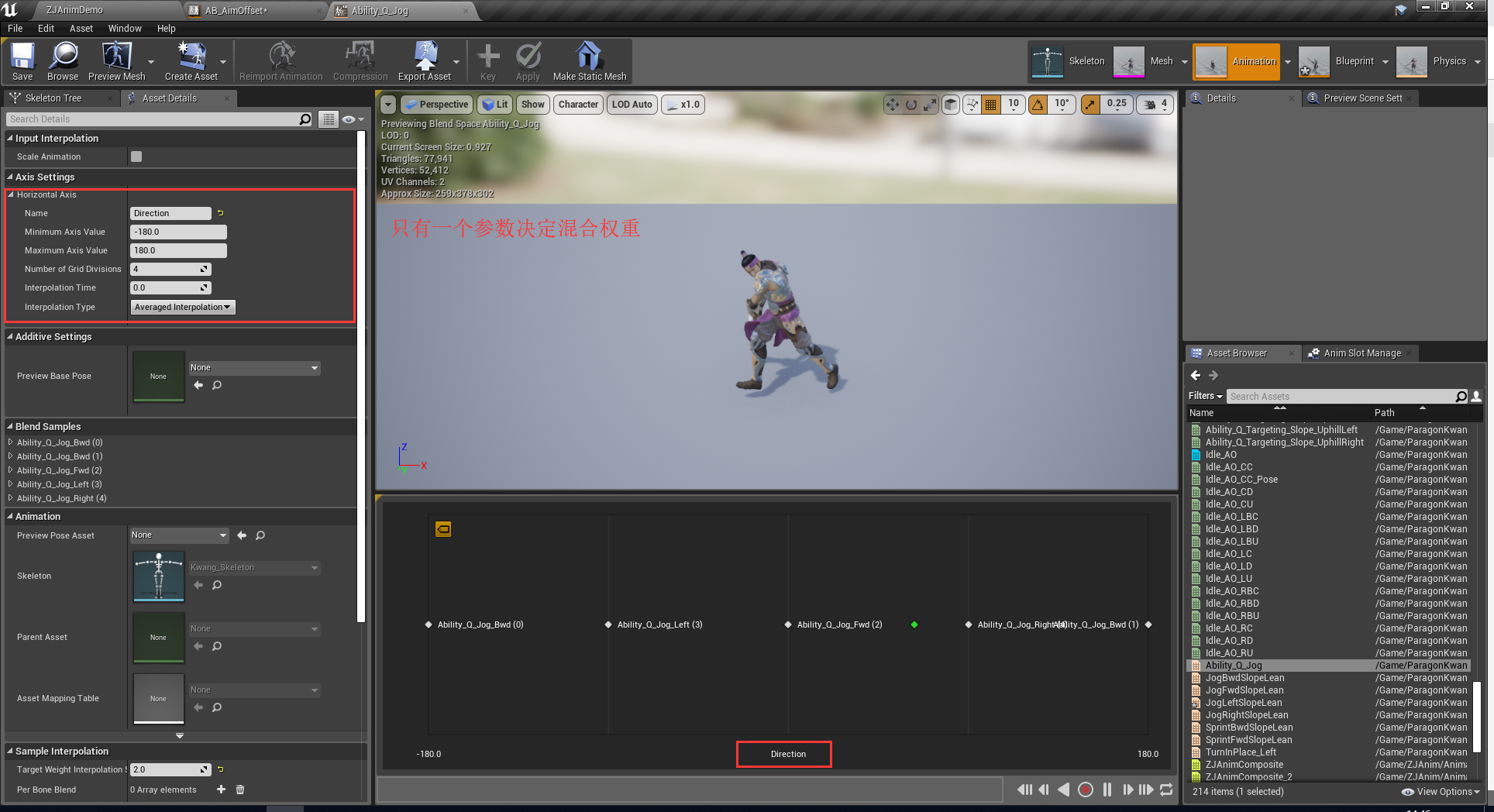This screenshot has height=812, width=1494.
Task: Toggle grid snapping in the viewport
Action: [990, 104]
